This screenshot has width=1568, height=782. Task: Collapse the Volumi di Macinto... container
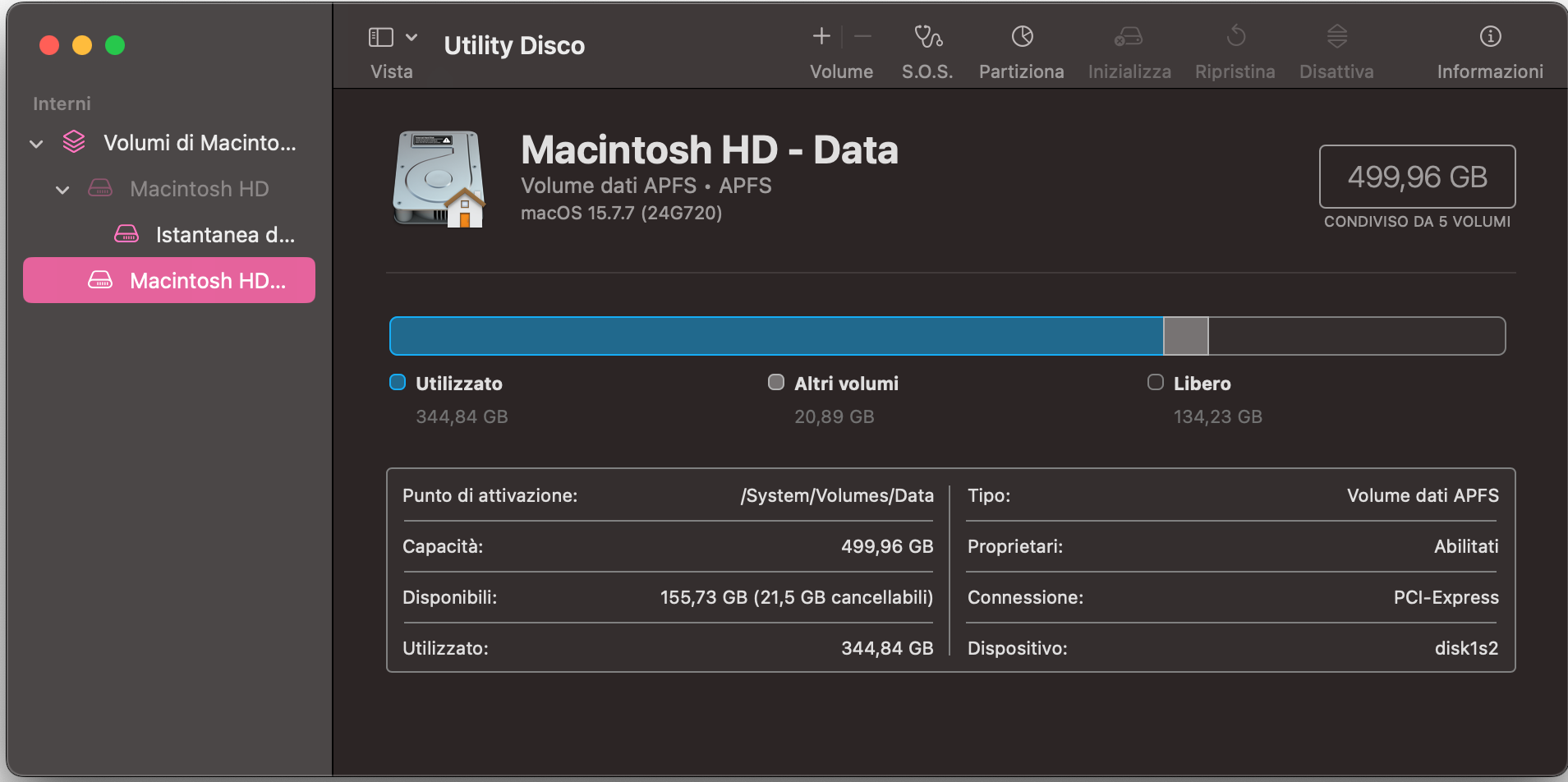click(36, 144)
